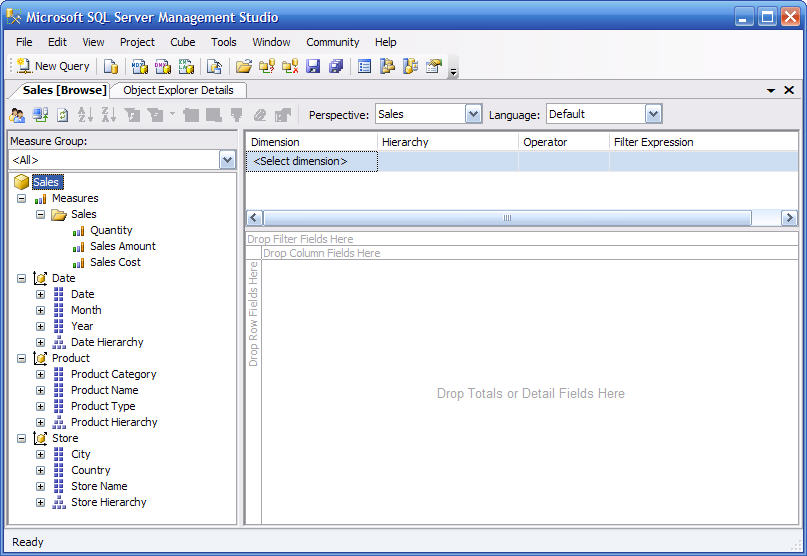This screenshot has height=556, width=807.
Task: Start an Analysis Services DMX query
Action: pyautogui.click(x=163, y=66)
